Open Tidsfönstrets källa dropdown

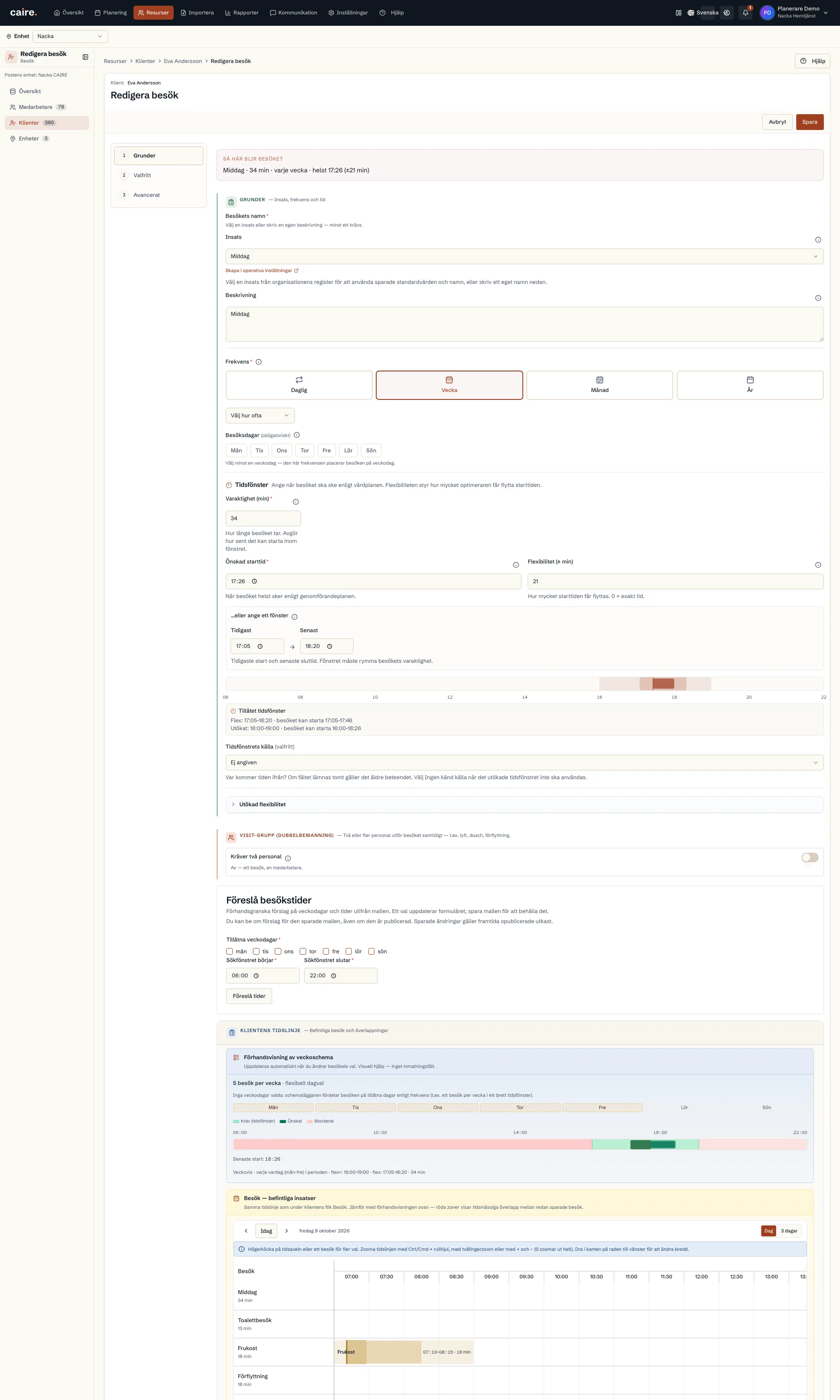pos(524,762)
